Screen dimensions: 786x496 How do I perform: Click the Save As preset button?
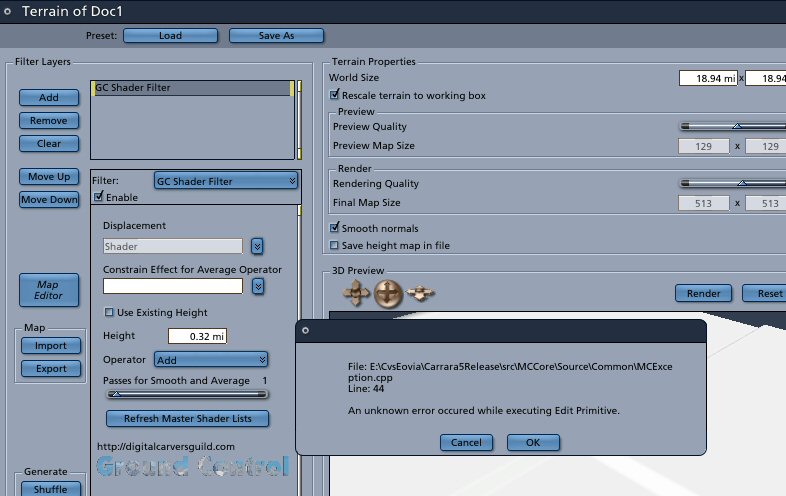click(x=276, y=36)
